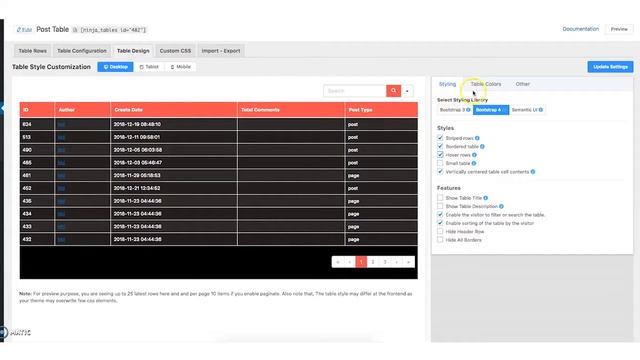Show info tooltip for Small table
The width and height of the screenshot is (640, 360).
click(x=474, y=163)
